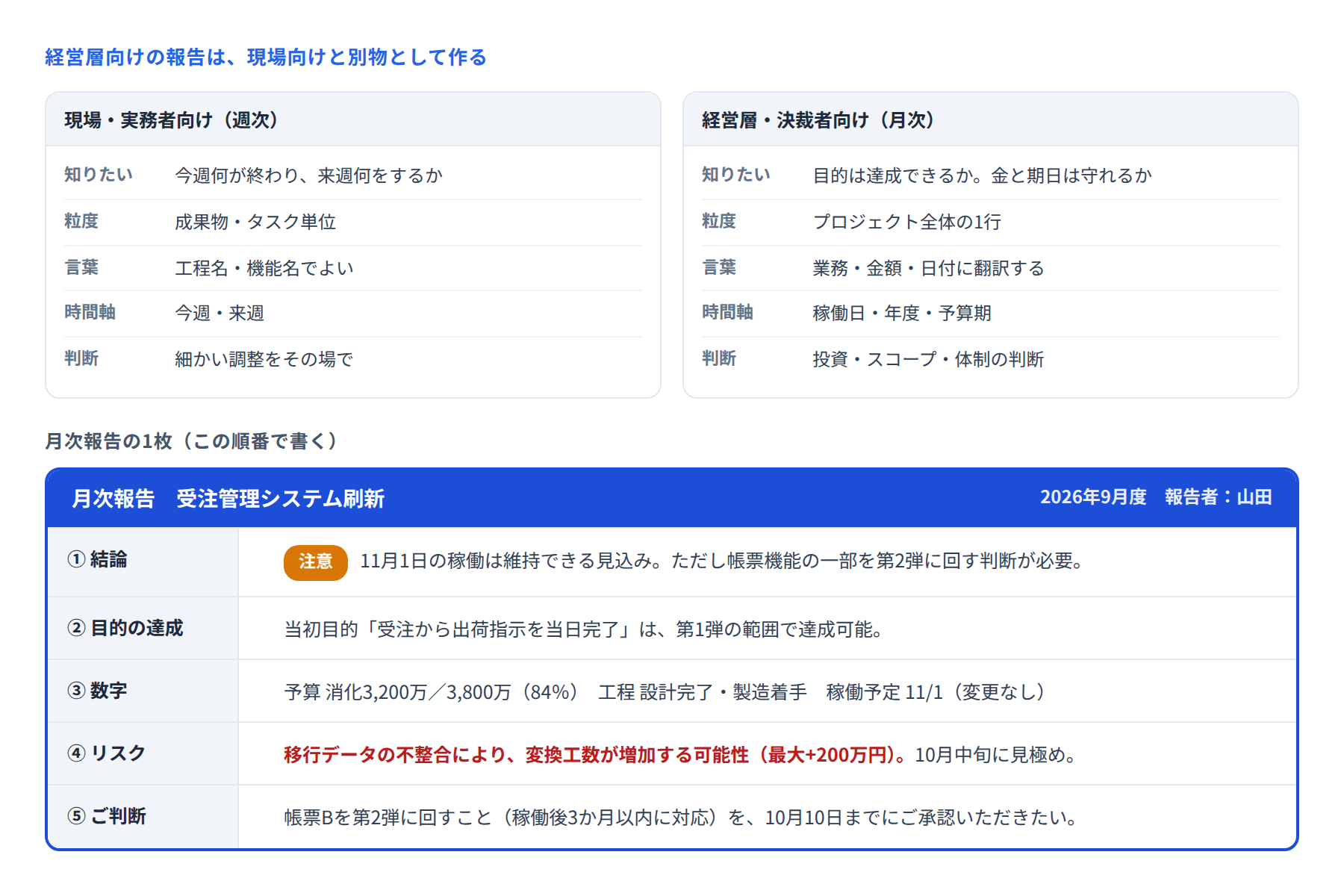Click プロジェクト全体の1行 value
The width and height of the screenshot is (1344, 896).
tap(907, 222)
